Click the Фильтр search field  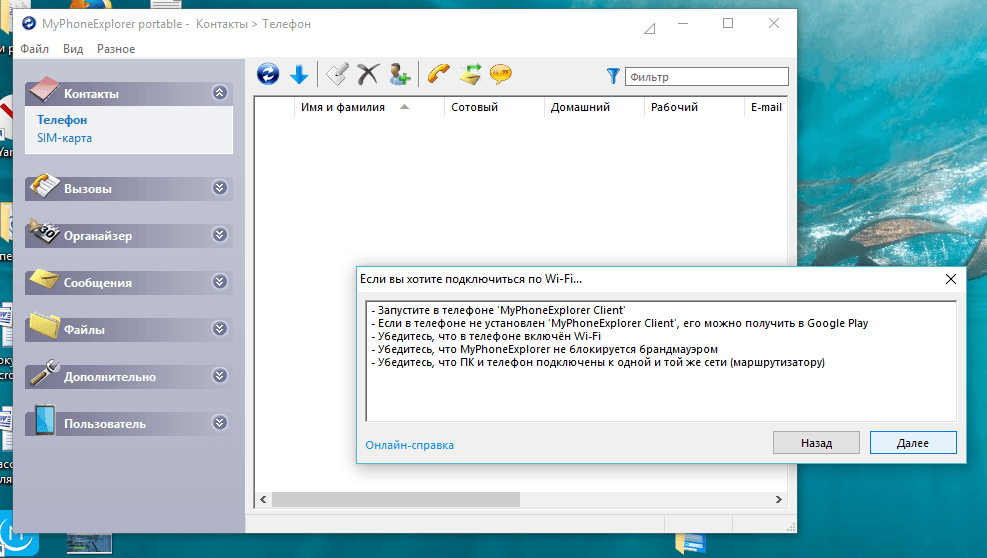tap(706, 77)
